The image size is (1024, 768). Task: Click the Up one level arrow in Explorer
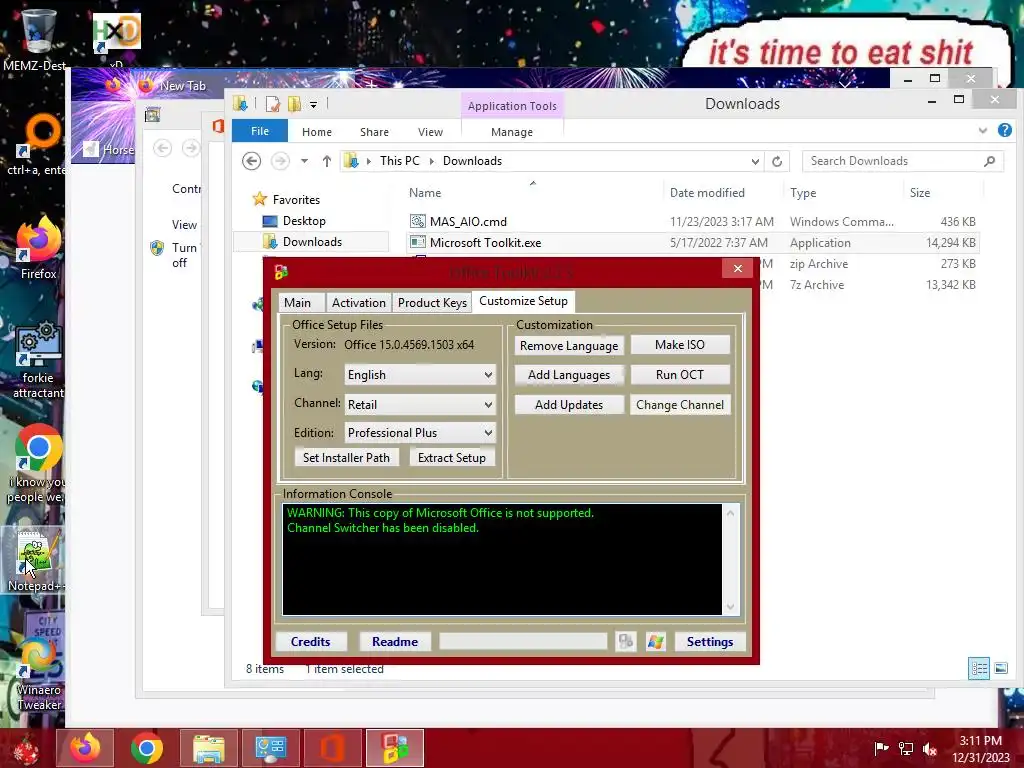point(327,161)
